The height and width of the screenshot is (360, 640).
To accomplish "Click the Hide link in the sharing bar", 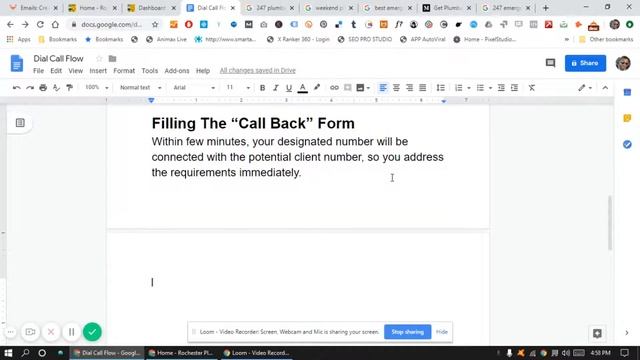I will tap(442, 332).
